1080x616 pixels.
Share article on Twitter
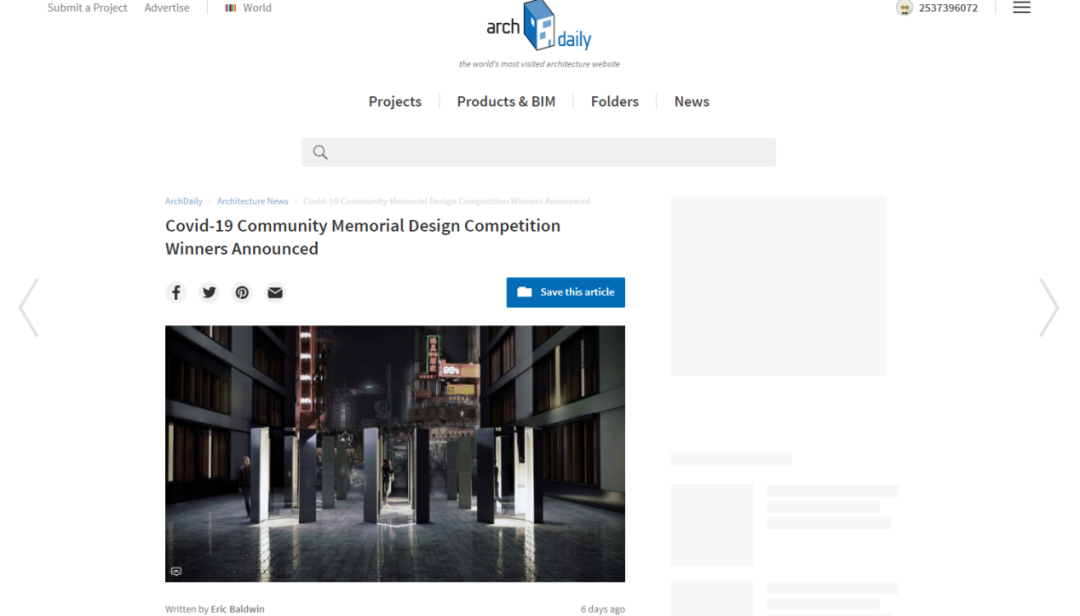209,292
